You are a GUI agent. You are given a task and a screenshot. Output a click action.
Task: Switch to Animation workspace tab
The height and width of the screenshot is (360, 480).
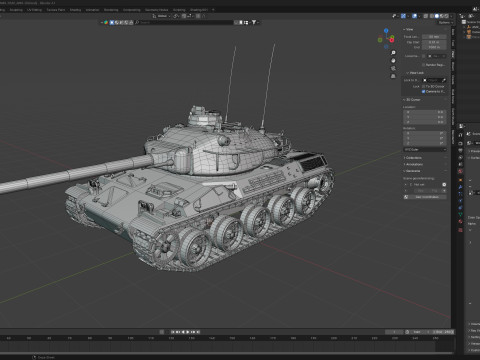point(92,10)
